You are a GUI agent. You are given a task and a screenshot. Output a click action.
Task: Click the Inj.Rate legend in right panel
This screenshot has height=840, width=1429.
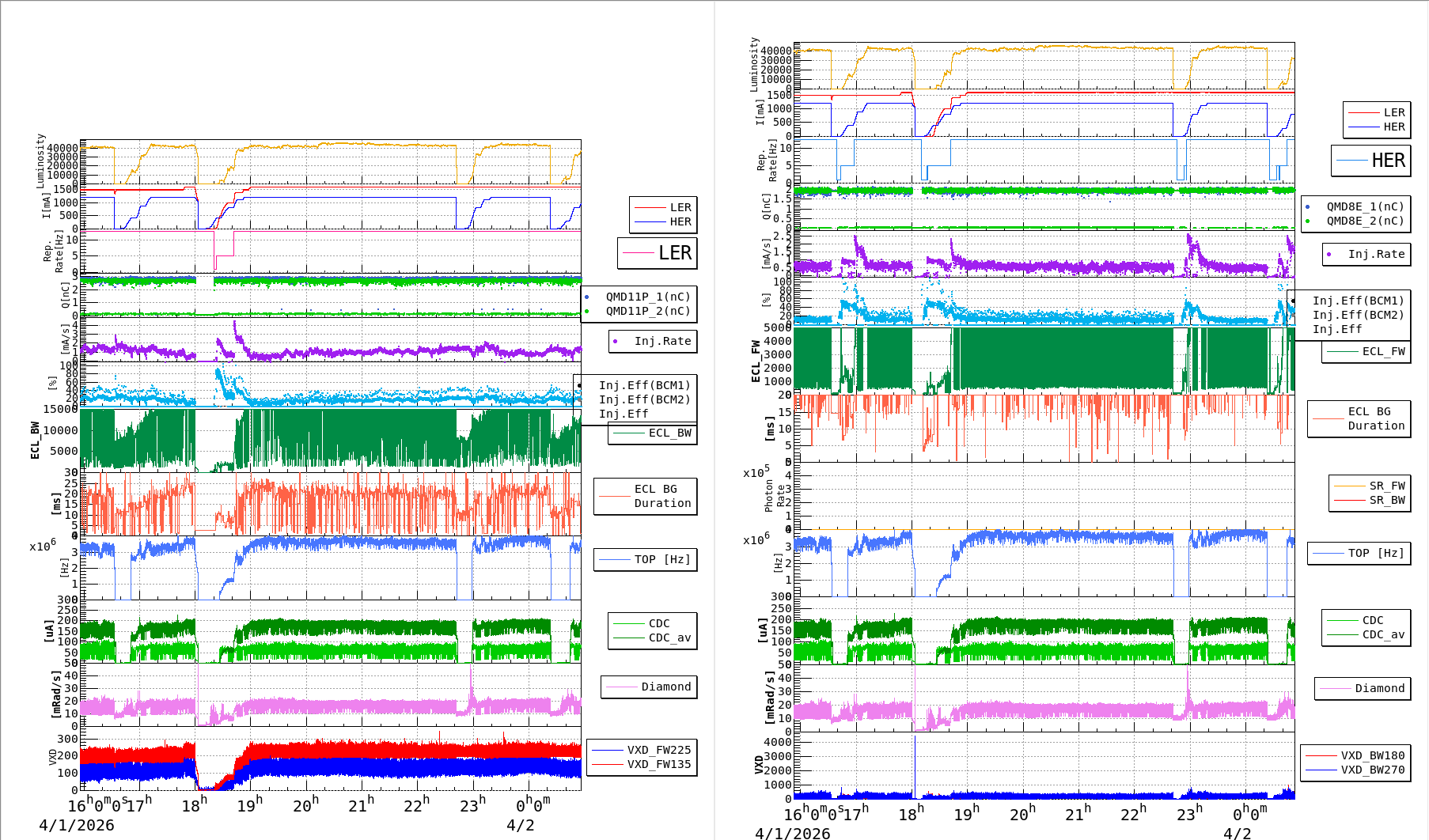[1376, 254]
